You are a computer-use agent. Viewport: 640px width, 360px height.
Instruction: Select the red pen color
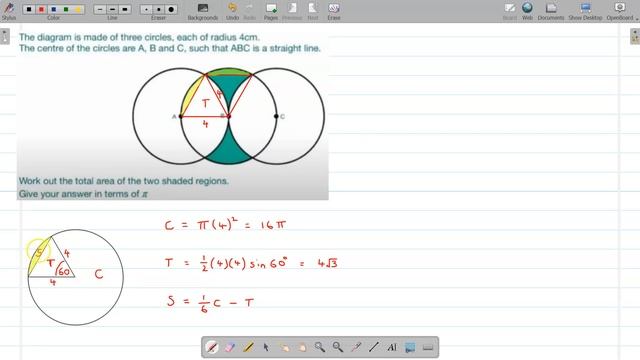pyautogui.click(x=41, y=9)
